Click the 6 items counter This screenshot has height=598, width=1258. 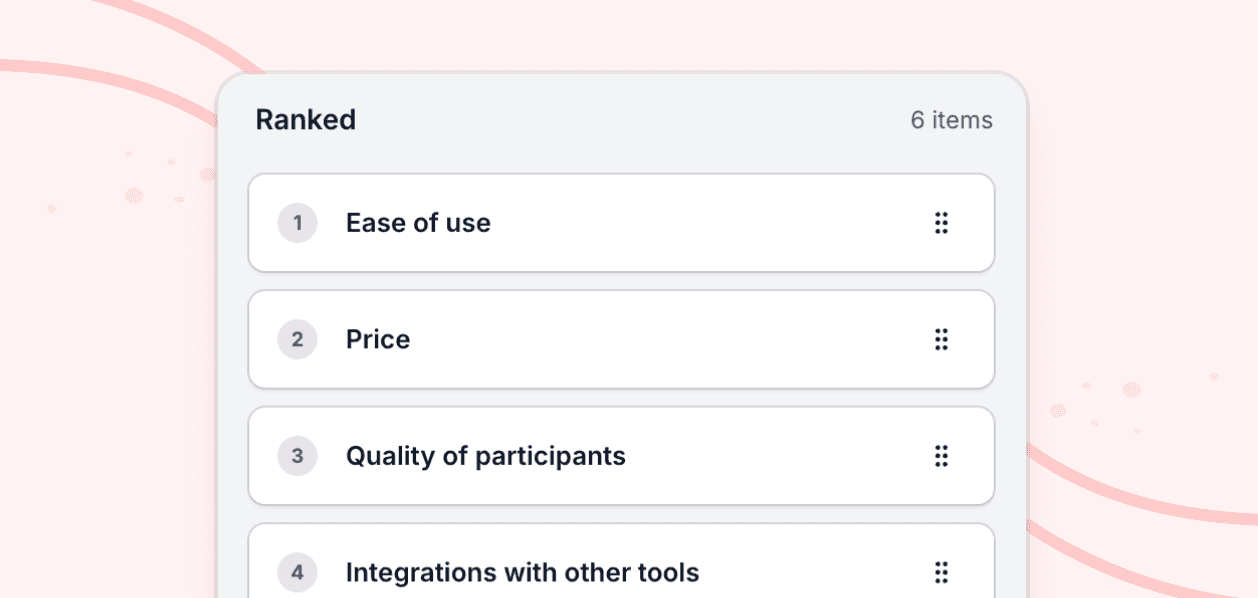click(951, 120)
